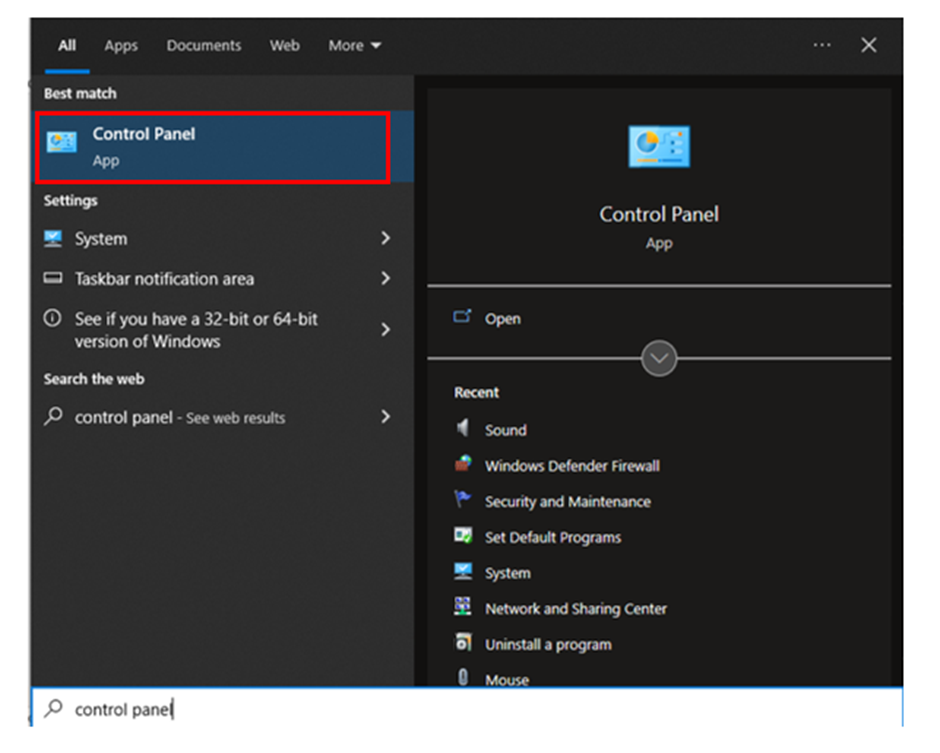
Task: Click the search magnifier icon in search box
Action: click(53, 708)
